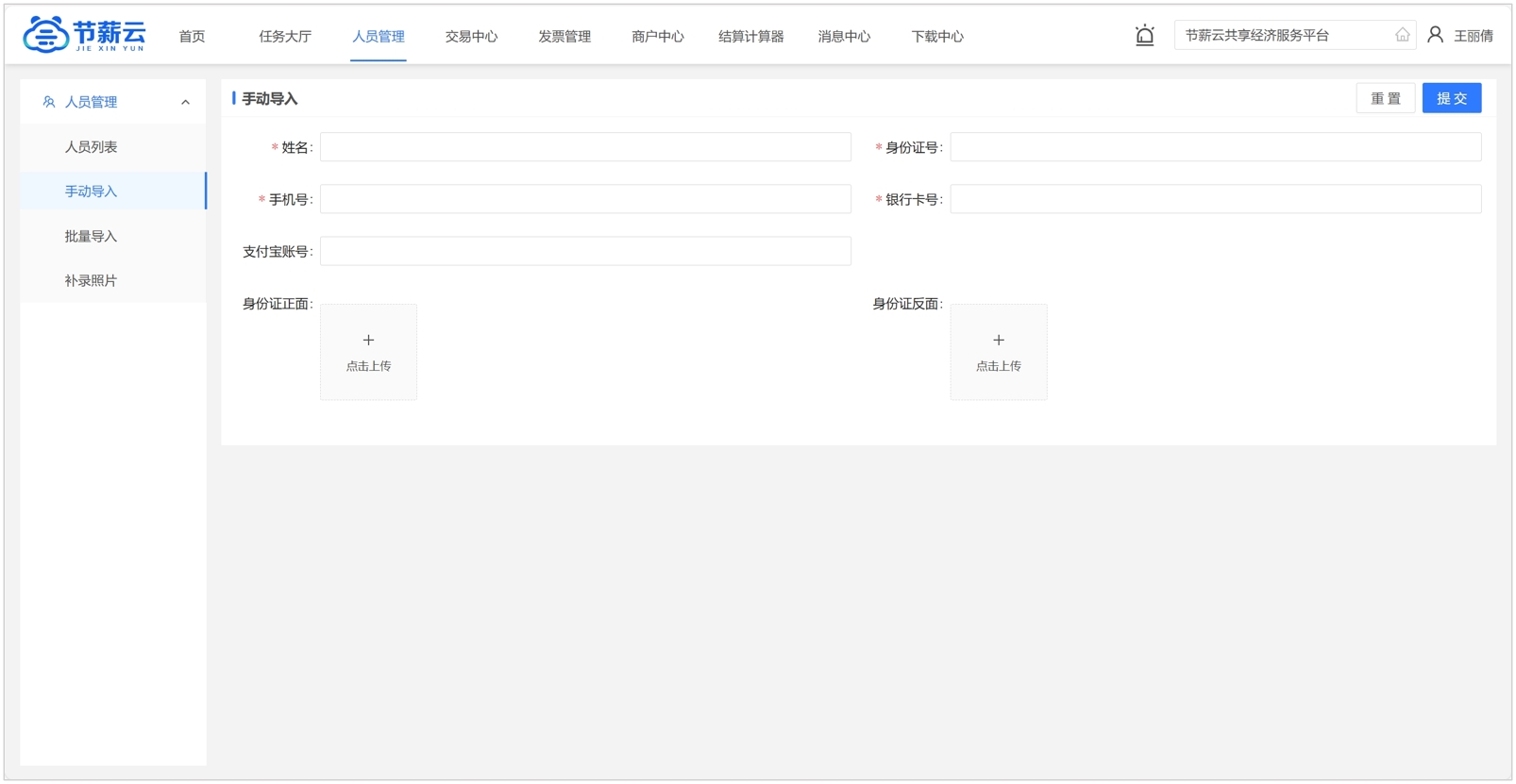Focus the 银行卡号 input field
Viewport: 1516px width, 784px height.
click(x=1215, y=199)
